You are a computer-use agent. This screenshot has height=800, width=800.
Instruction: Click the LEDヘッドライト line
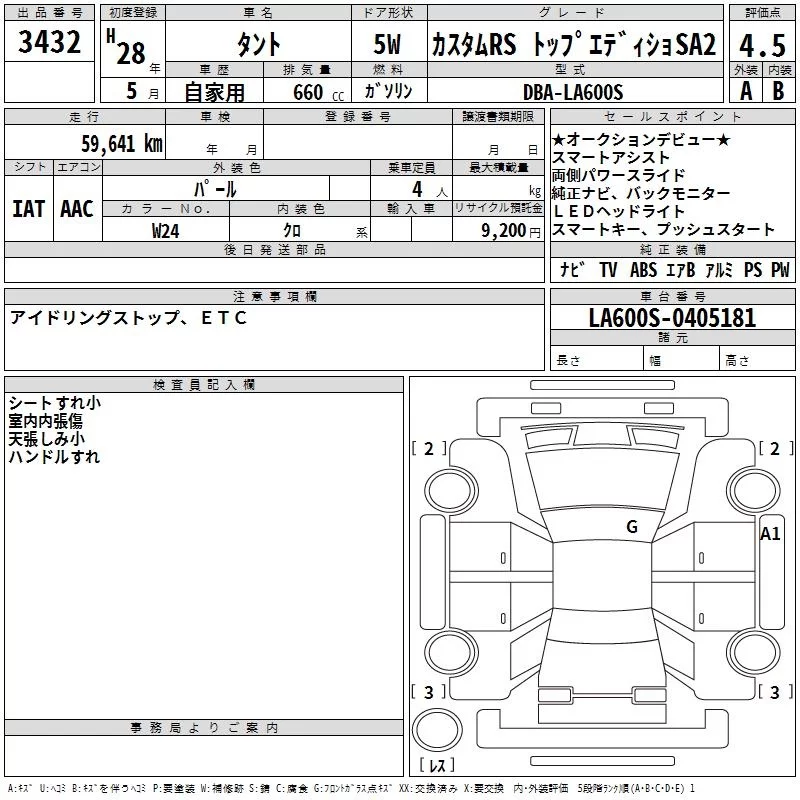[618, 211]
